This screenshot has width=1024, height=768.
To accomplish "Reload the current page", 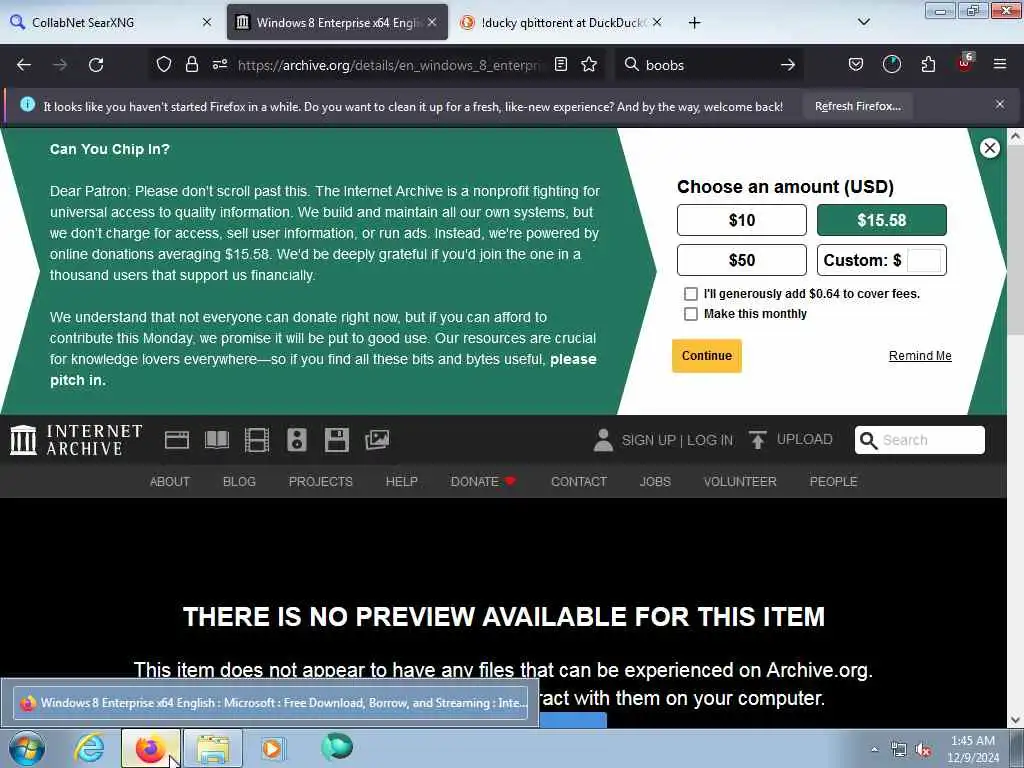I will pyautogui.click(x=96, y=65).
